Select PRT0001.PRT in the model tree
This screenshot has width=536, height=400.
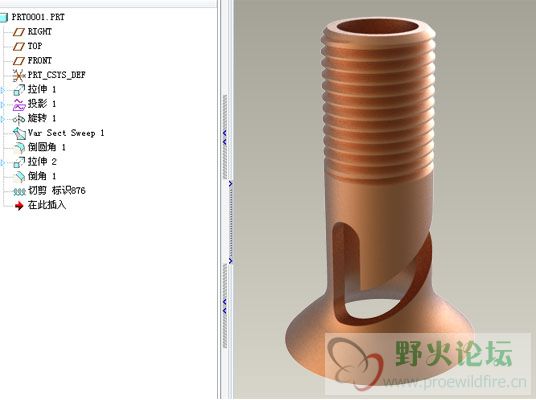[38, 17]
